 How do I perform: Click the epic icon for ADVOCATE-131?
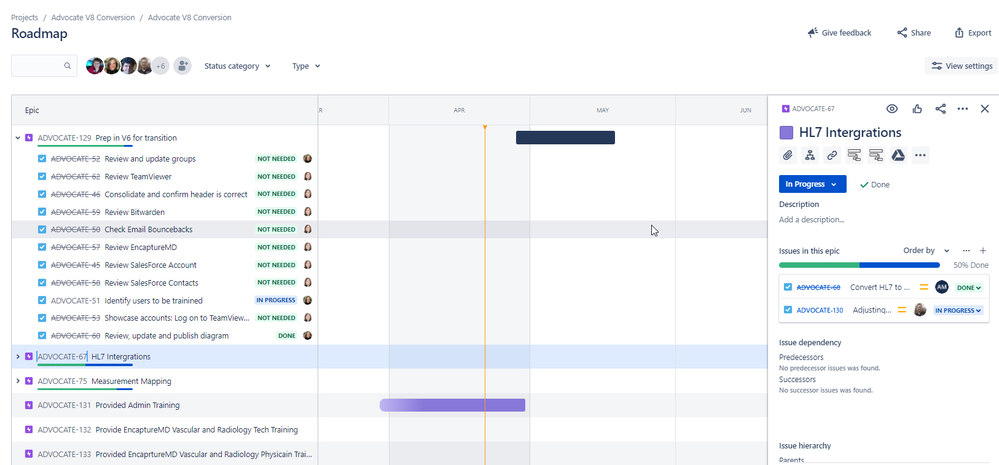(x=29, y=405)
